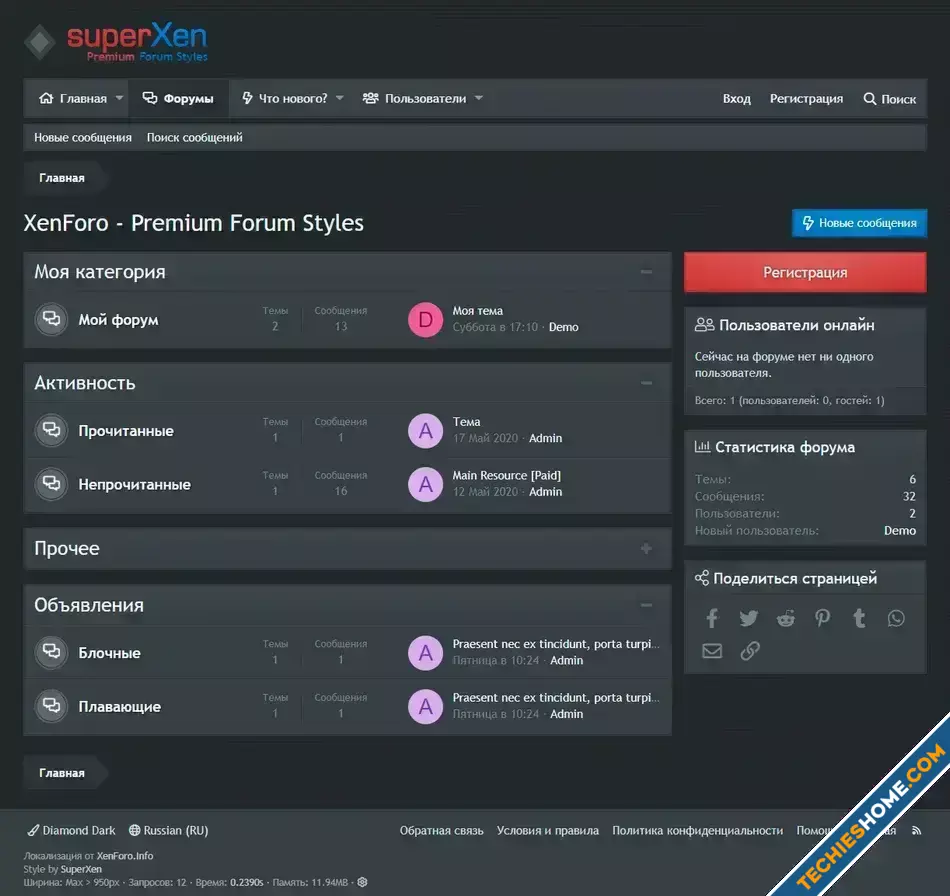The height and width of the screenshot is (896, 950).
Task: Click the node icon for Мой форум
Action: pyautogui.click(x=51, y=319)
